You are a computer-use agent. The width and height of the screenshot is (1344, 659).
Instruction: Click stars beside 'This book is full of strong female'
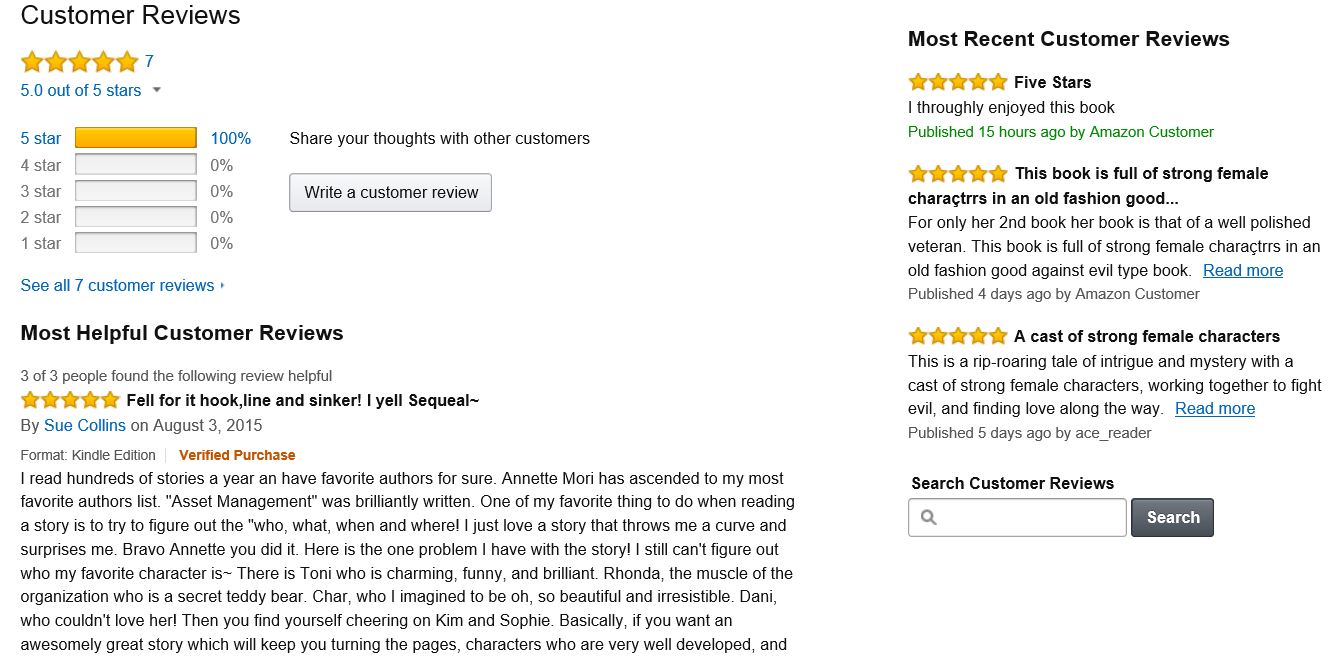tap(957, 173)
